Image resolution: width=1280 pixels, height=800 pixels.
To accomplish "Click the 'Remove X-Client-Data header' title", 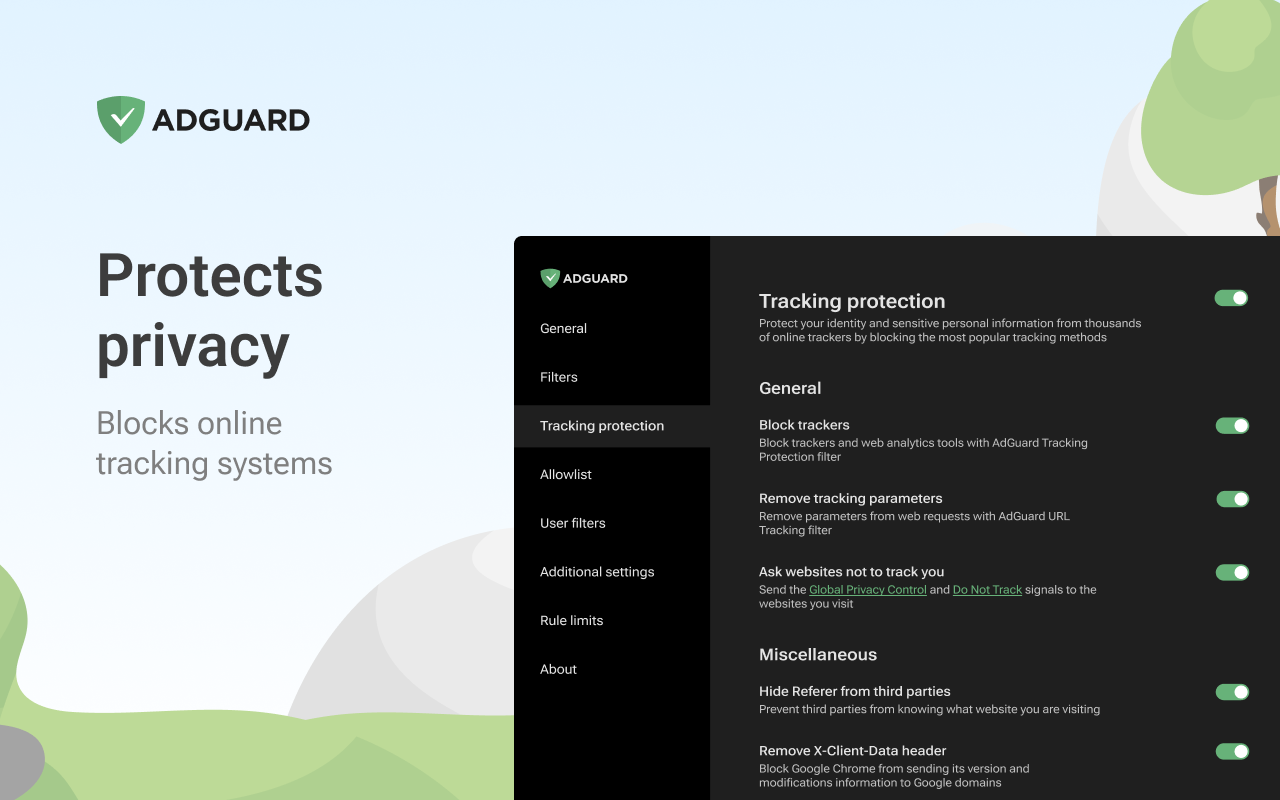I will point(853,751).
